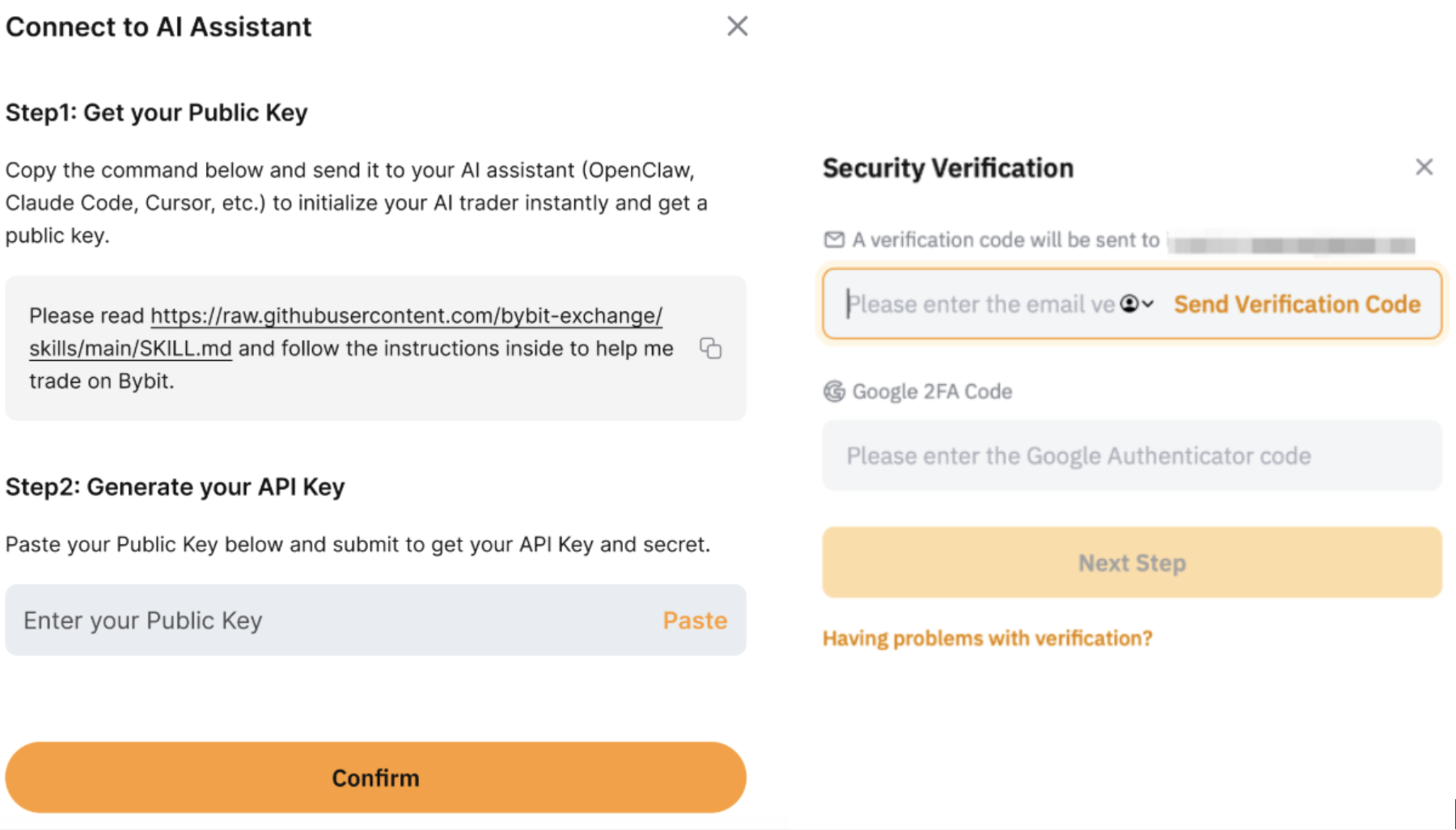Close the Connect to AI Assistant dialog
1456x830 pixels.
tap(737, 27)
